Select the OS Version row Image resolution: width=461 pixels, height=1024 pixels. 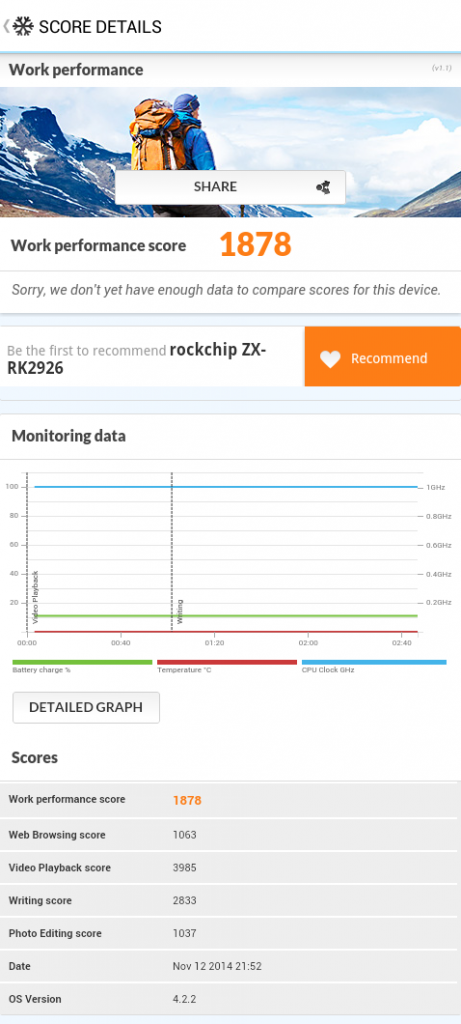point(230,999)
